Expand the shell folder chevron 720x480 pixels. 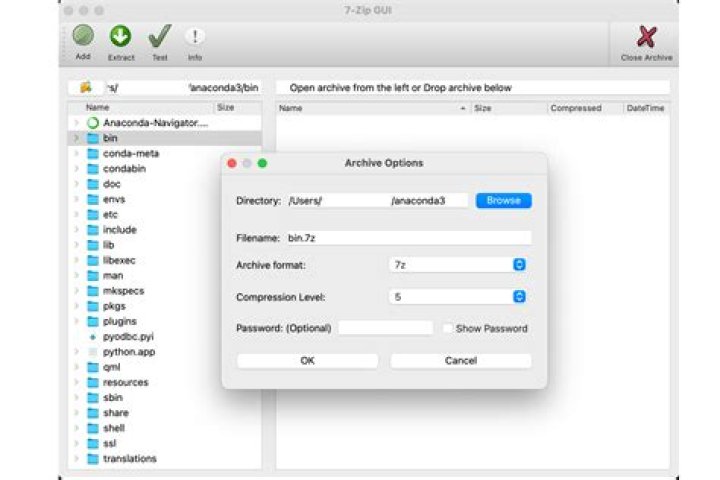point(76,428)
